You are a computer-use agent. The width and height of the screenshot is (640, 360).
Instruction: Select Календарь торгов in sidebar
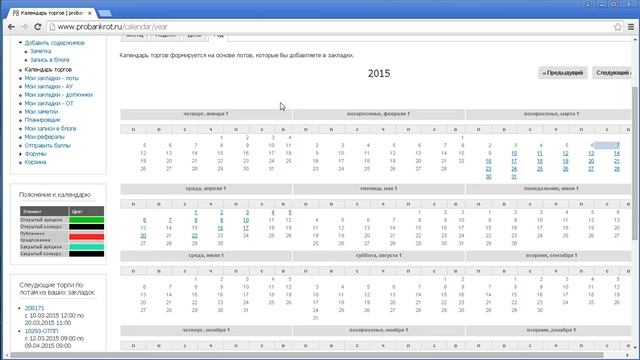point(48,70)
